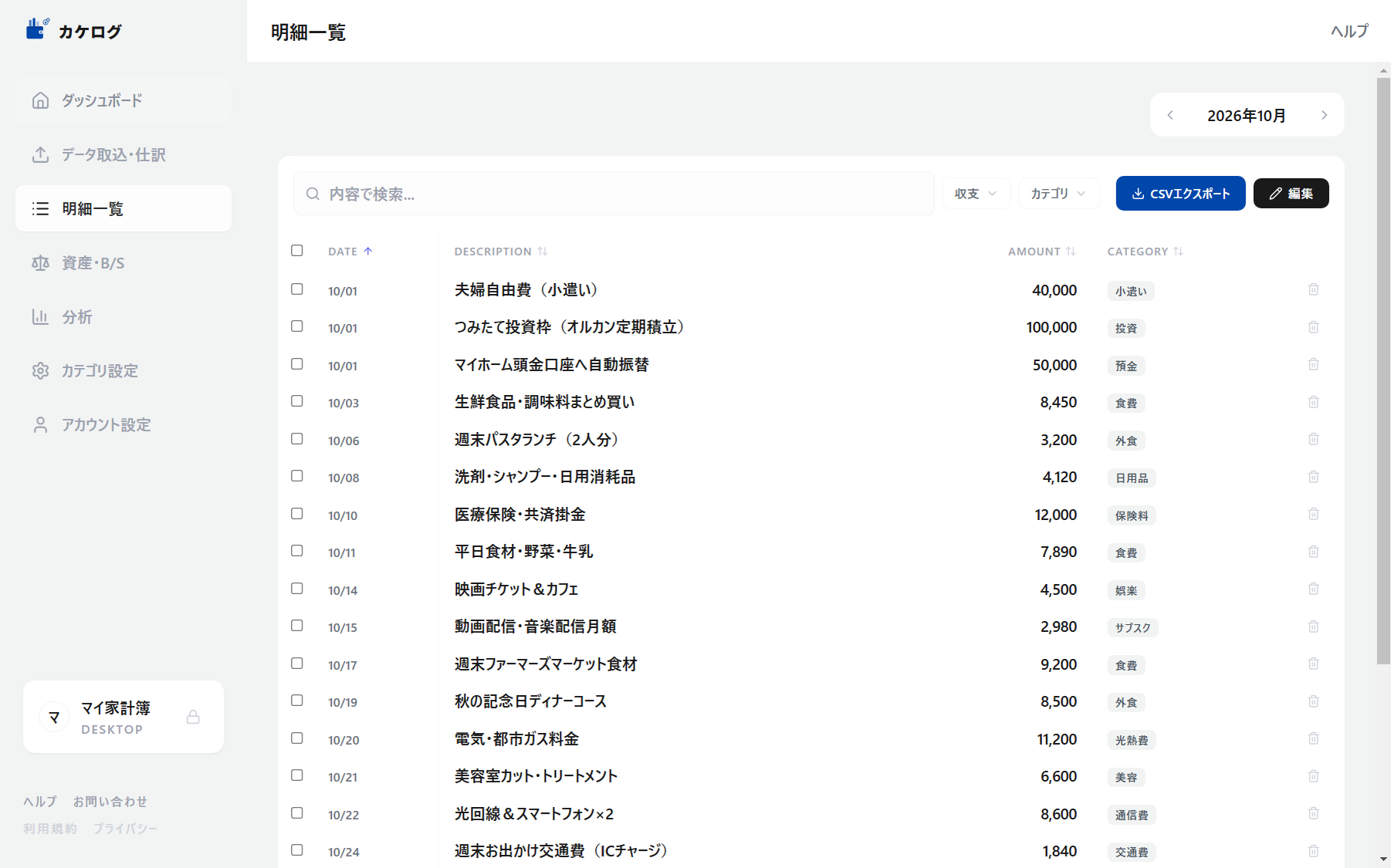
Task: Open プライバシー footer link
Action: [125, 829]
